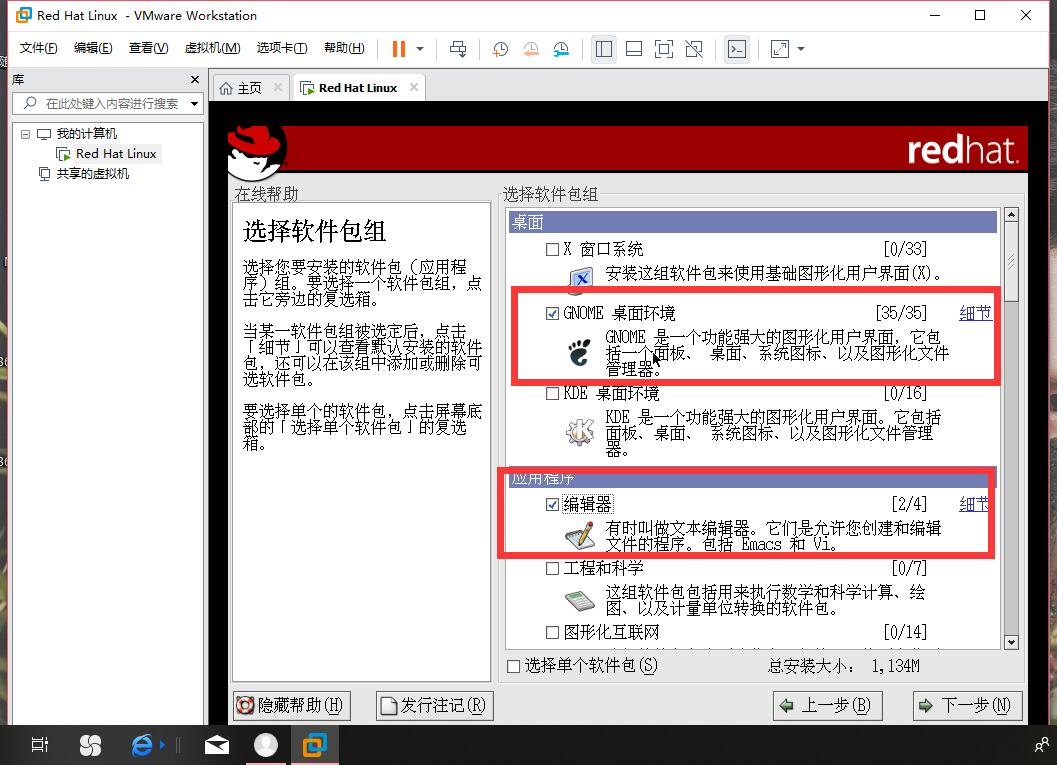Screen dimensions: 1057x765
Task: Switch to Unity mode icon
Action: click(x=694, y=49)
